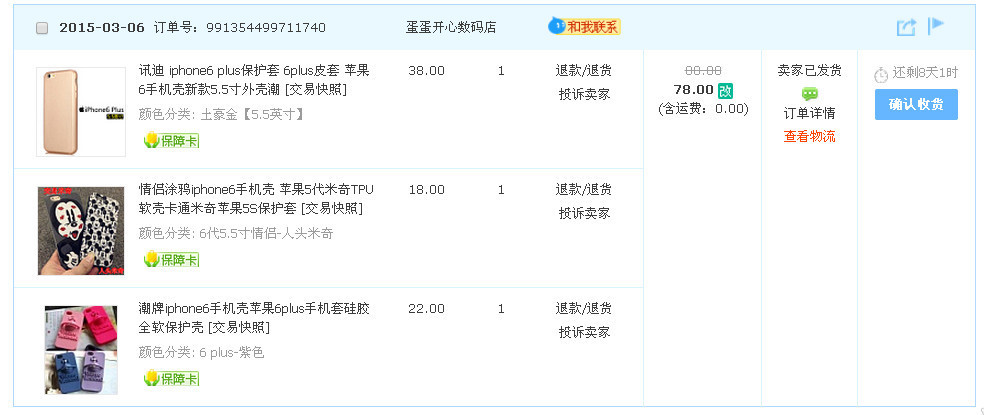Click the green chat bubble icon
Image resolution: width=984 pixels, height=415 pixels.
[809, 93]
